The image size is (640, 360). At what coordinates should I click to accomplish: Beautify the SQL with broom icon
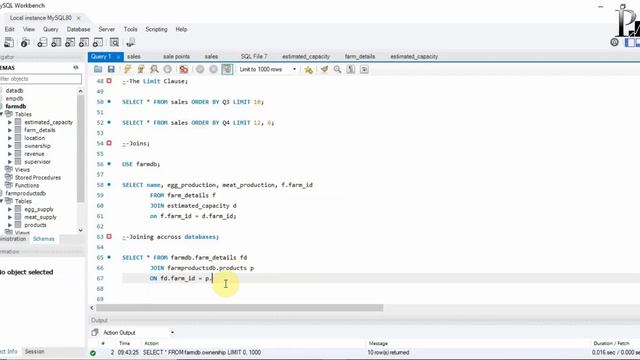(x=324, y=69)
